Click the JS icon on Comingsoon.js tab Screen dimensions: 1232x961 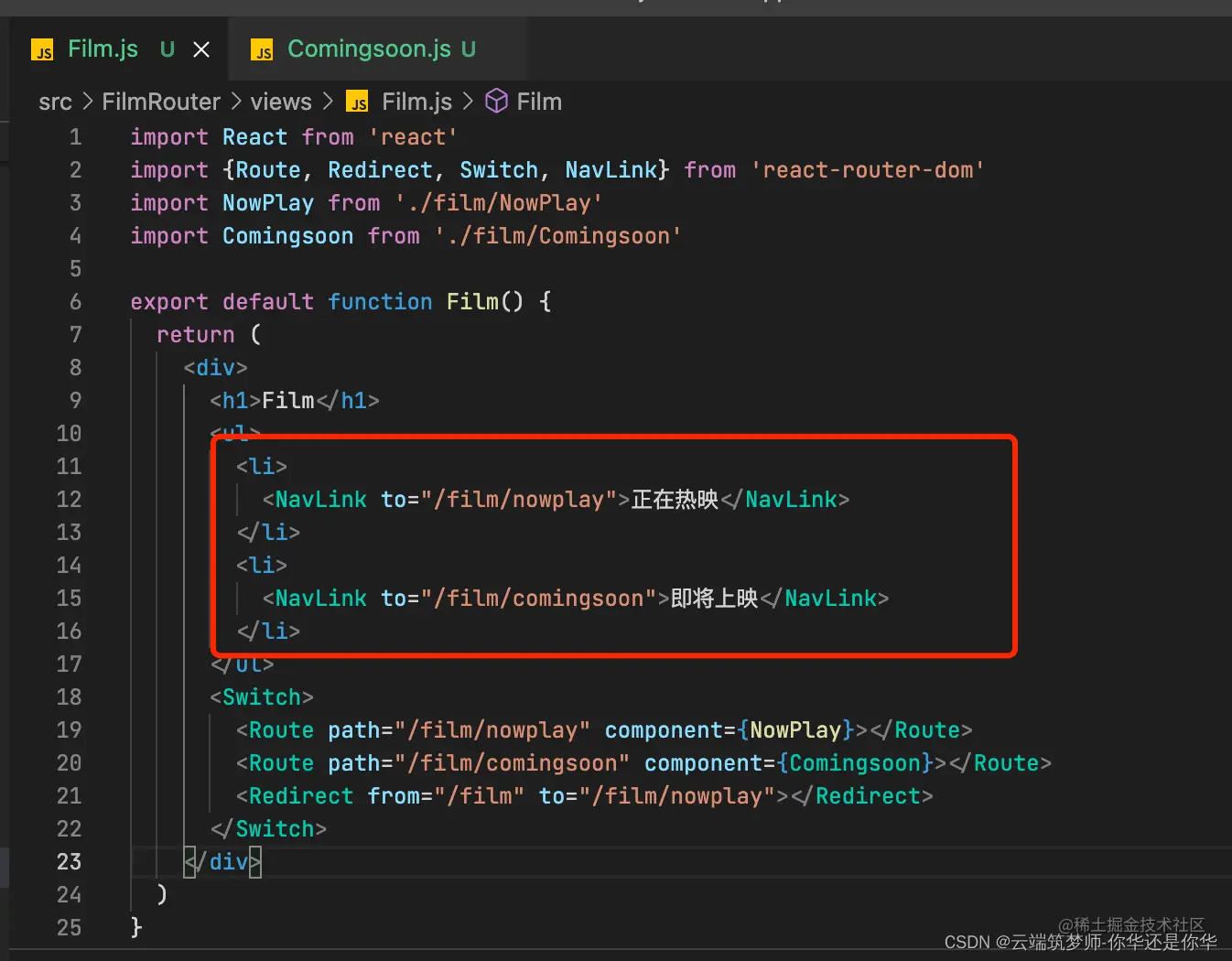[263, 49]
